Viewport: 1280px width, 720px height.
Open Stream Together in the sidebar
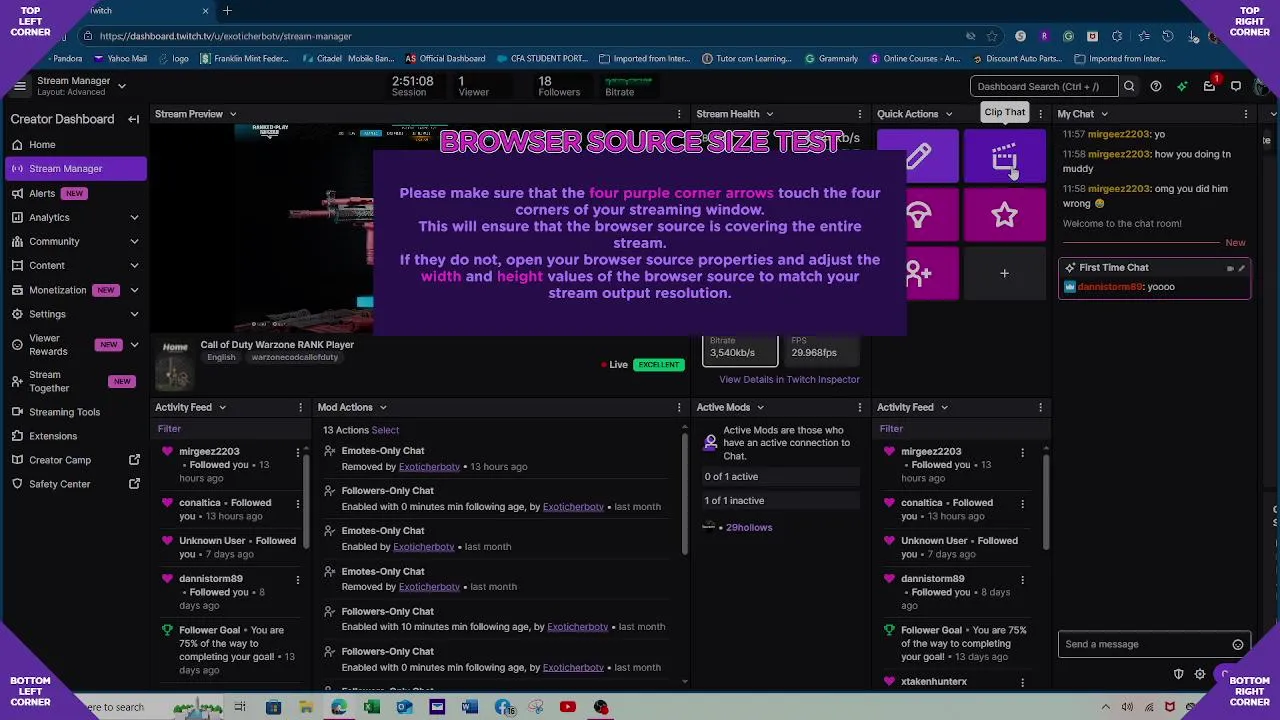pos(76,381)
